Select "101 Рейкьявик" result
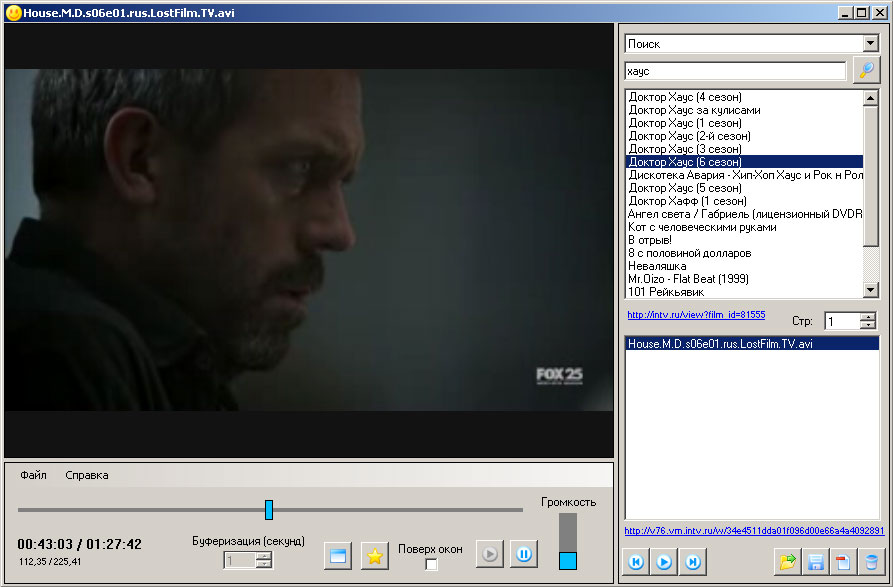893x587 pixels. [x=744, y=292]
